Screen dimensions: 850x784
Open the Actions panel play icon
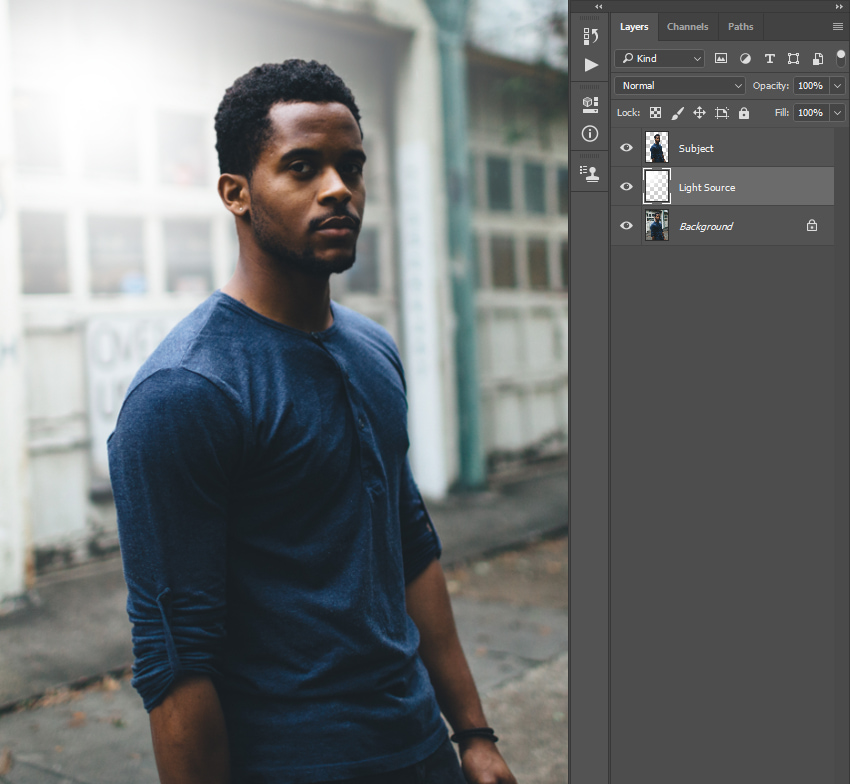click(x=590, y=65)
